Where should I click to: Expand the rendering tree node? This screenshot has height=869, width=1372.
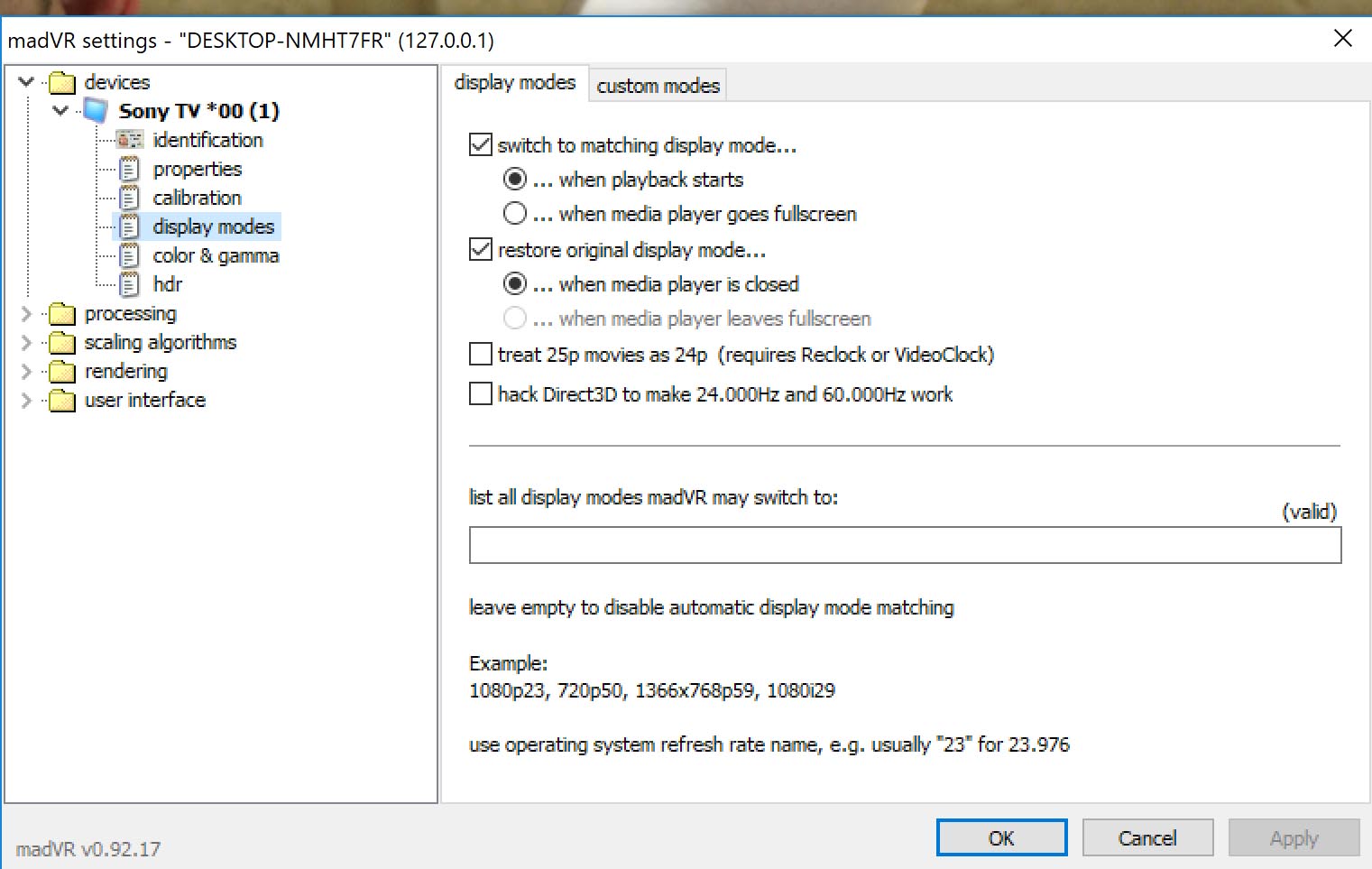pyautogui.click(x=26, y=372)
